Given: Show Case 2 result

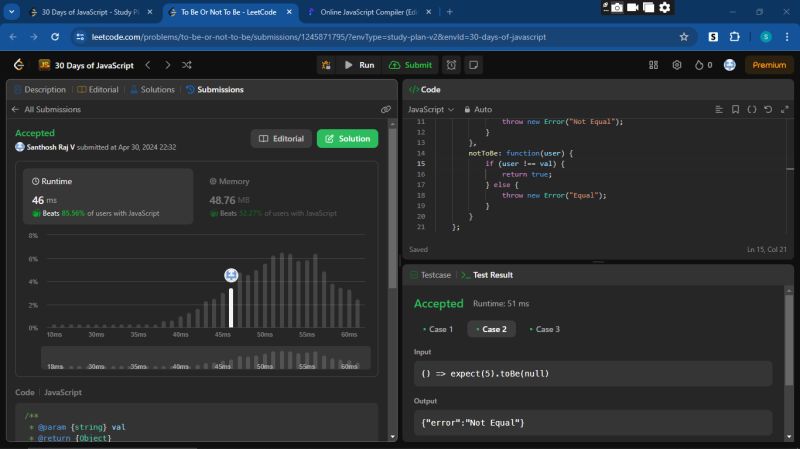Looking at the screenshot, I should point(491,329).
